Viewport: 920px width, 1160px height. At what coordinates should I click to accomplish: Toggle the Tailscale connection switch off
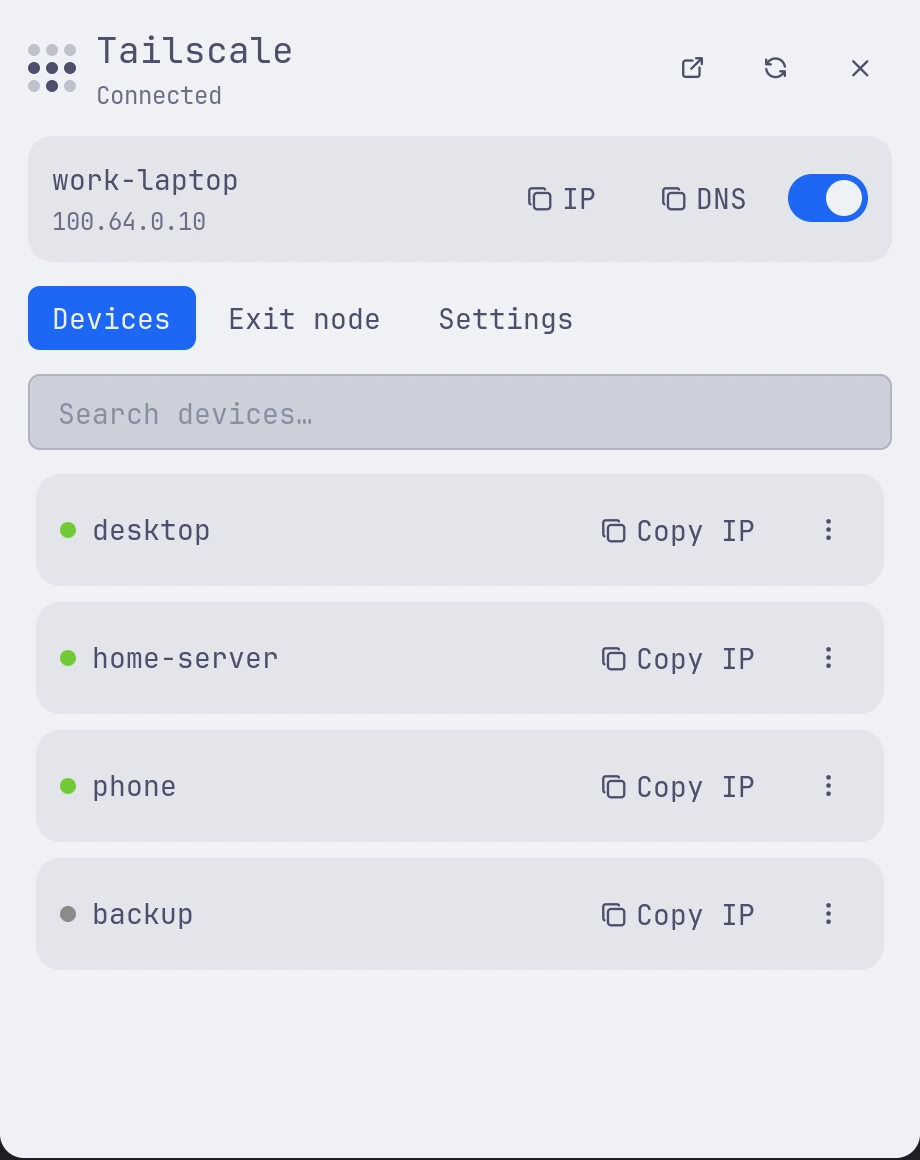point(828,198)
